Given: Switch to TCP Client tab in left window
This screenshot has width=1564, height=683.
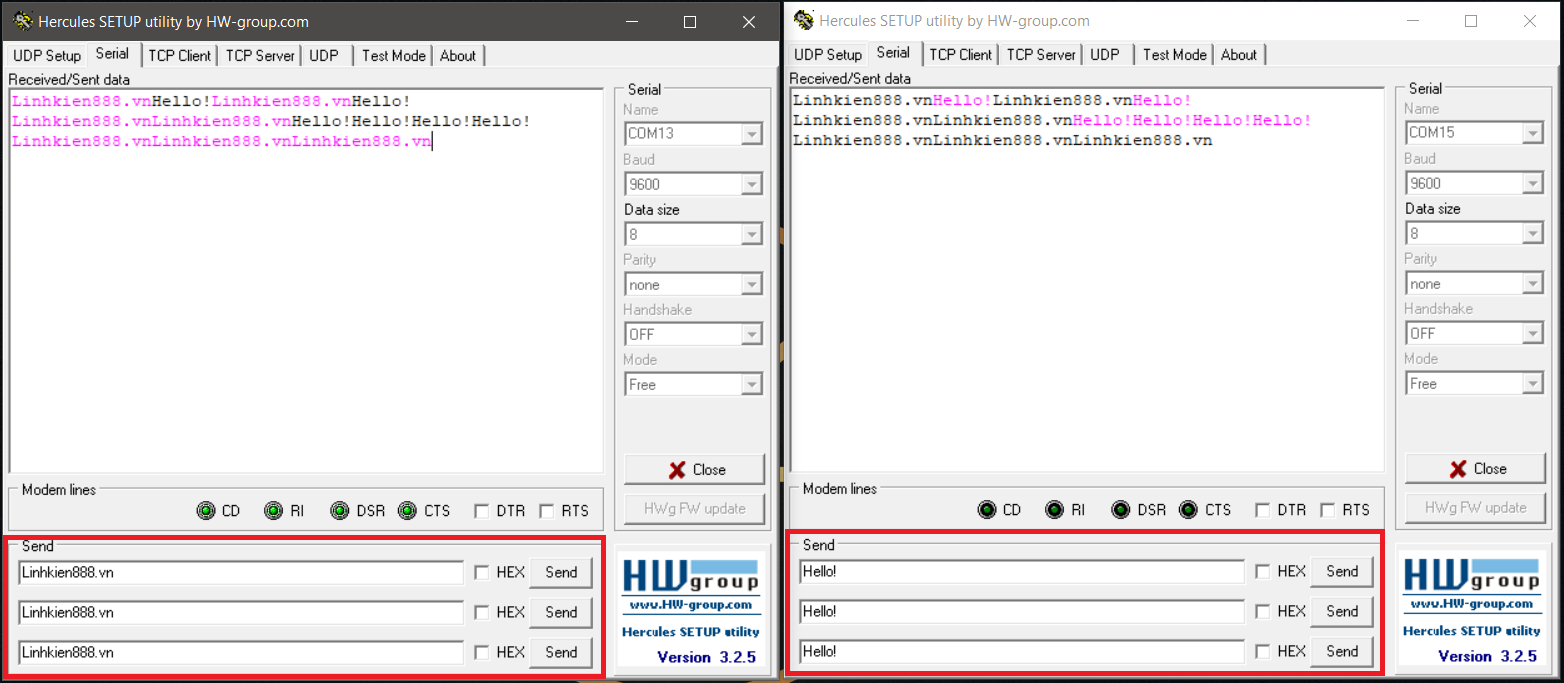Looking at the screenshot, I should 180,56.
